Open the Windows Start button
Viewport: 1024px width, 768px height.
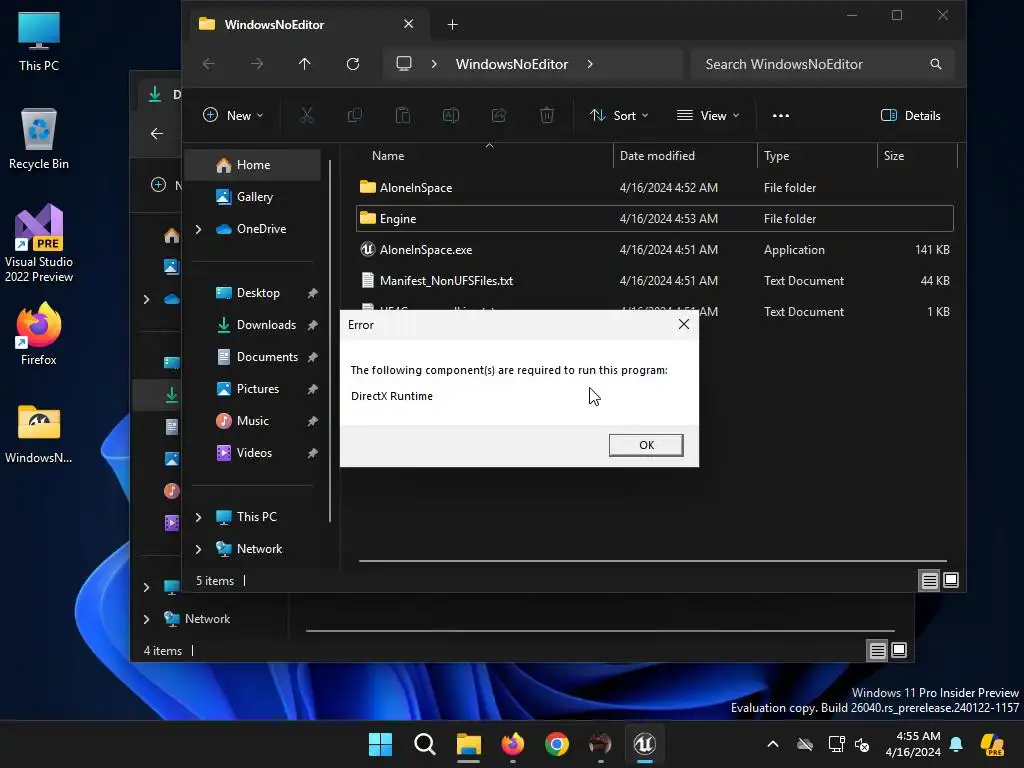(380, 744)
